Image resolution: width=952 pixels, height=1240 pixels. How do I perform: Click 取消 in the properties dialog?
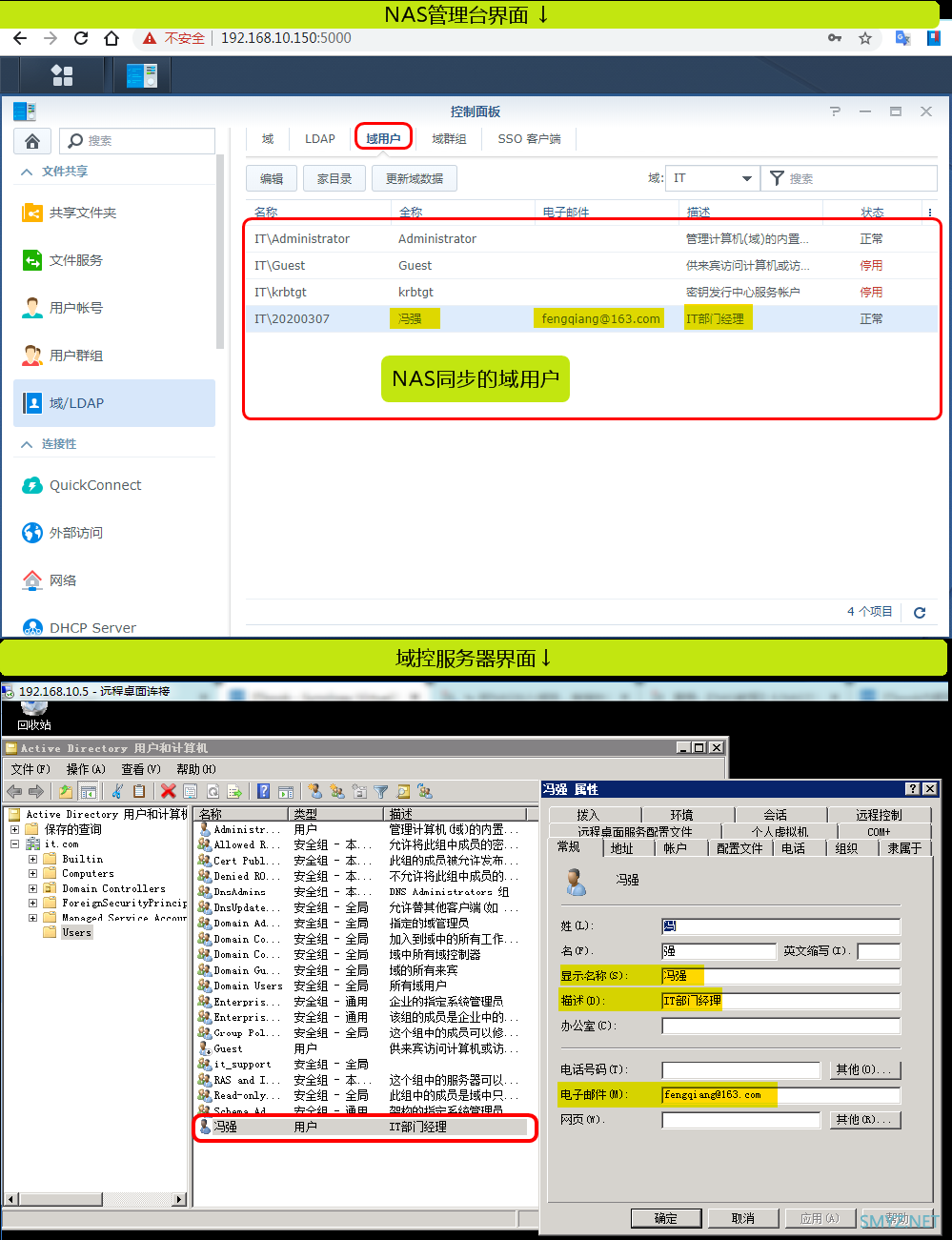coord(743,1218)
